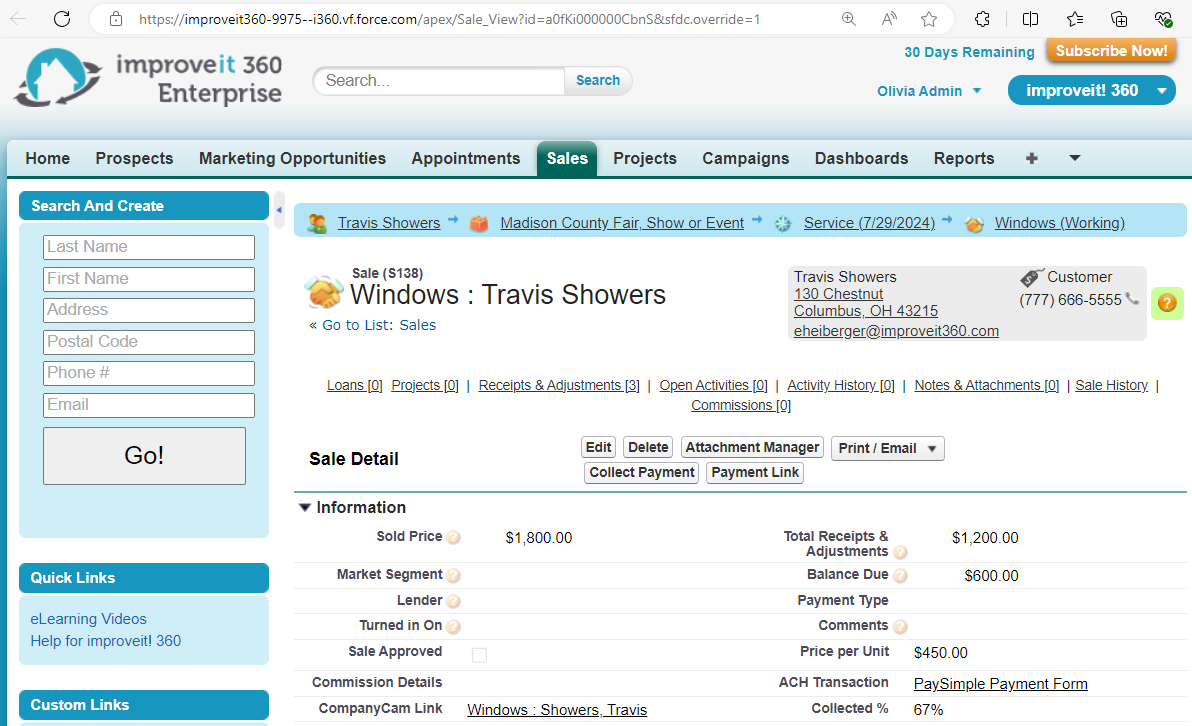Open the orange question mark help icon
Image resolution: width=1192 pixels, height=726 pixels.
coord(1167,303)
